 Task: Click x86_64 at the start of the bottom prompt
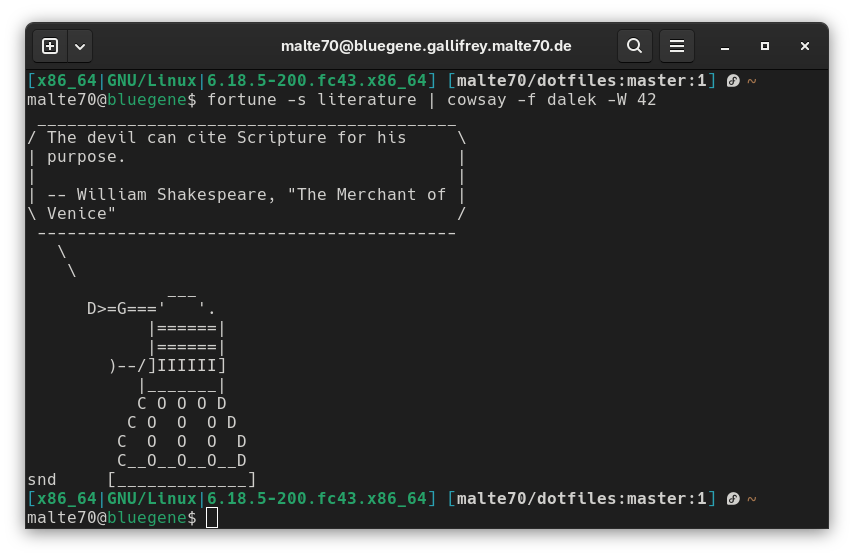click(x=67, y=498)
